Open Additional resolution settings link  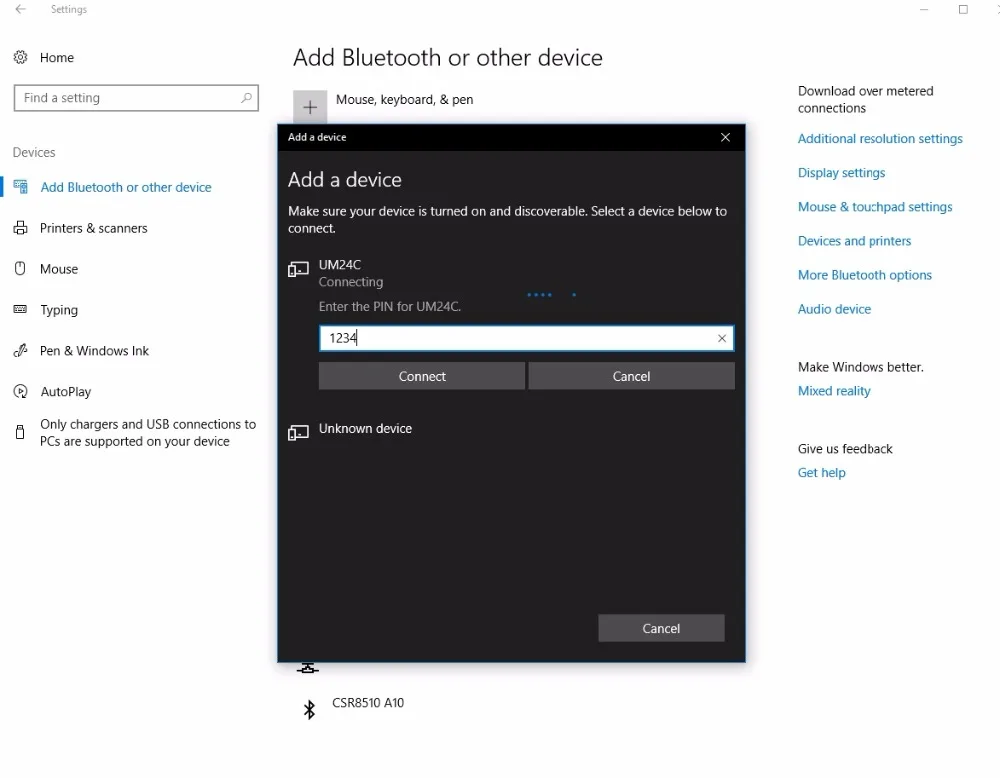(880, 139)
